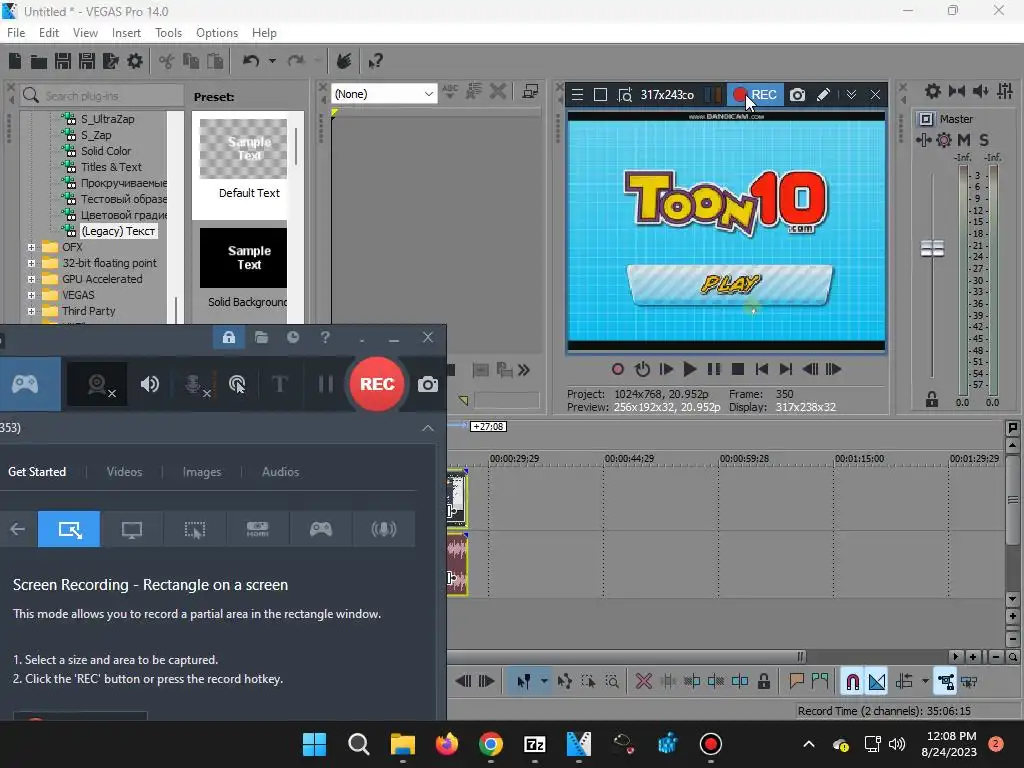1024x768 pixels.
Task: Click the red X delete tool
Action: [x=643, y=681]
